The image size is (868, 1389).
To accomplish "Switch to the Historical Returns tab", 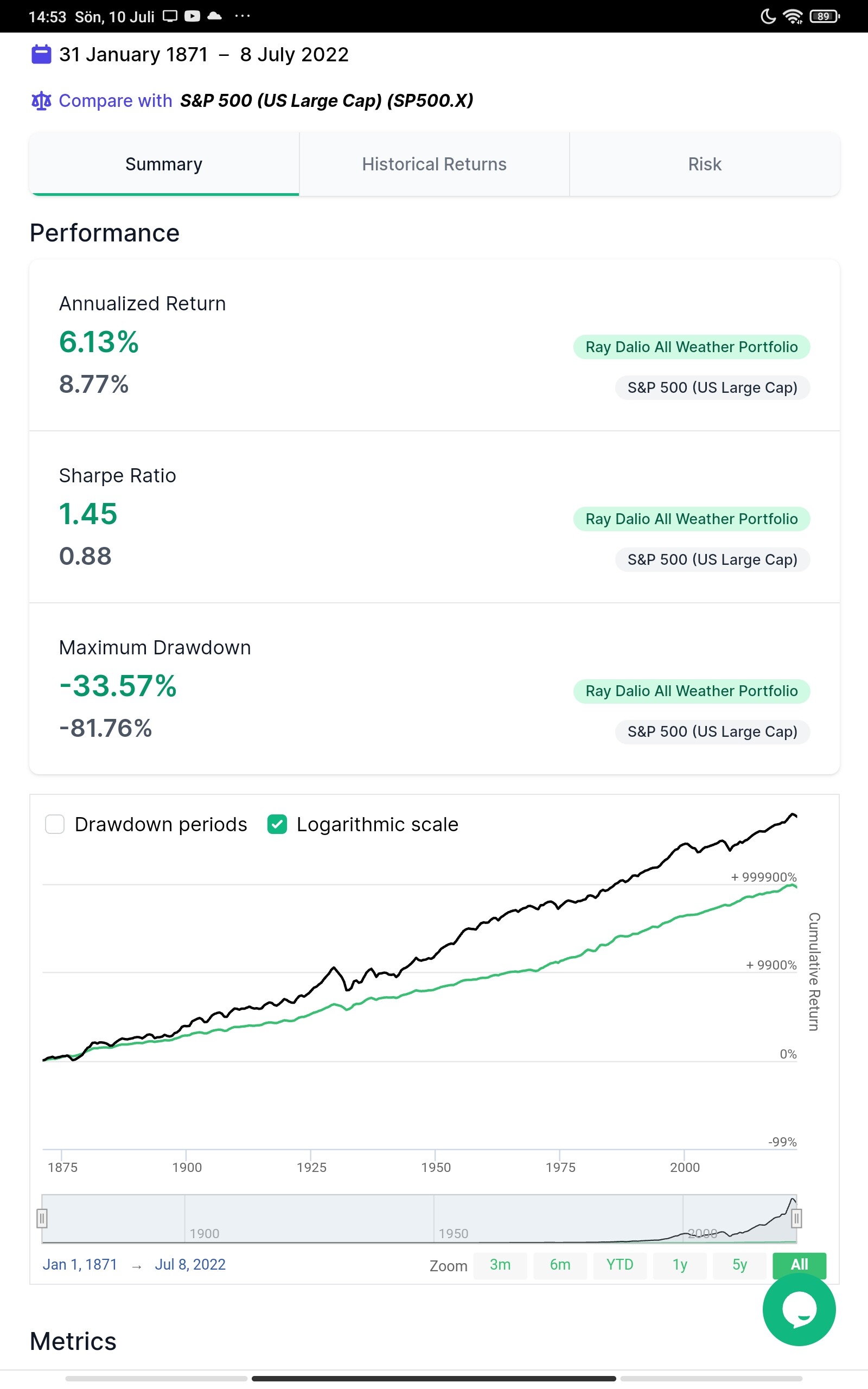I will click(434, 164).
